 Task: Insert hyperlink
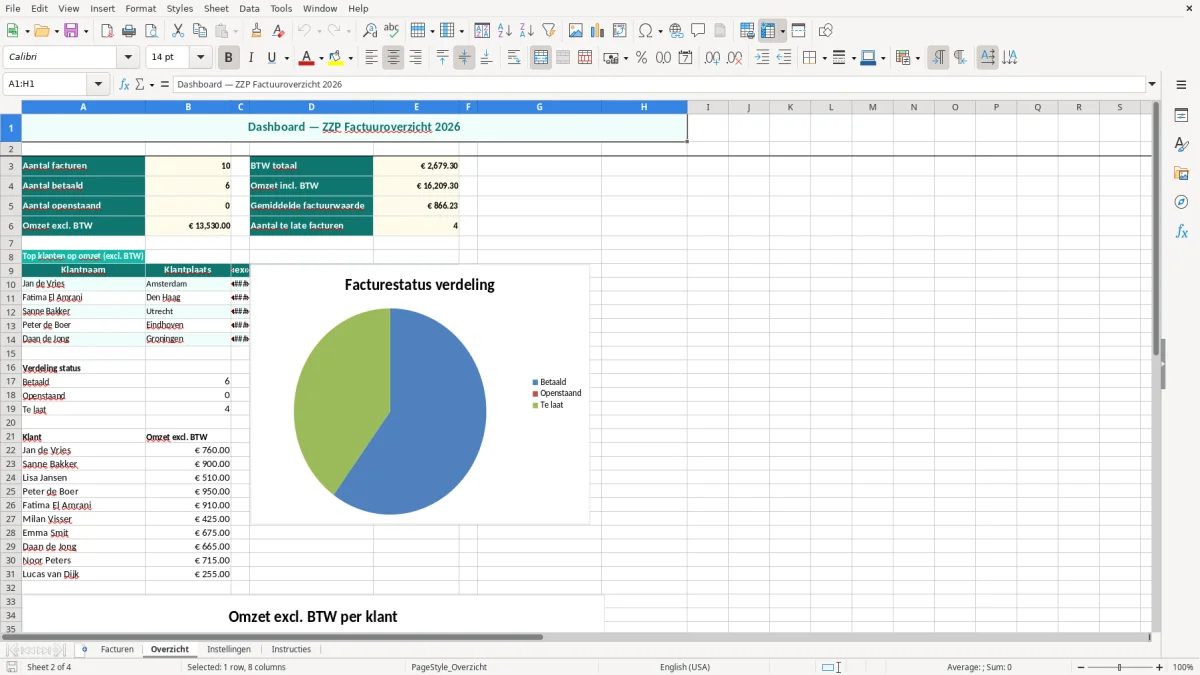point(676,31)
